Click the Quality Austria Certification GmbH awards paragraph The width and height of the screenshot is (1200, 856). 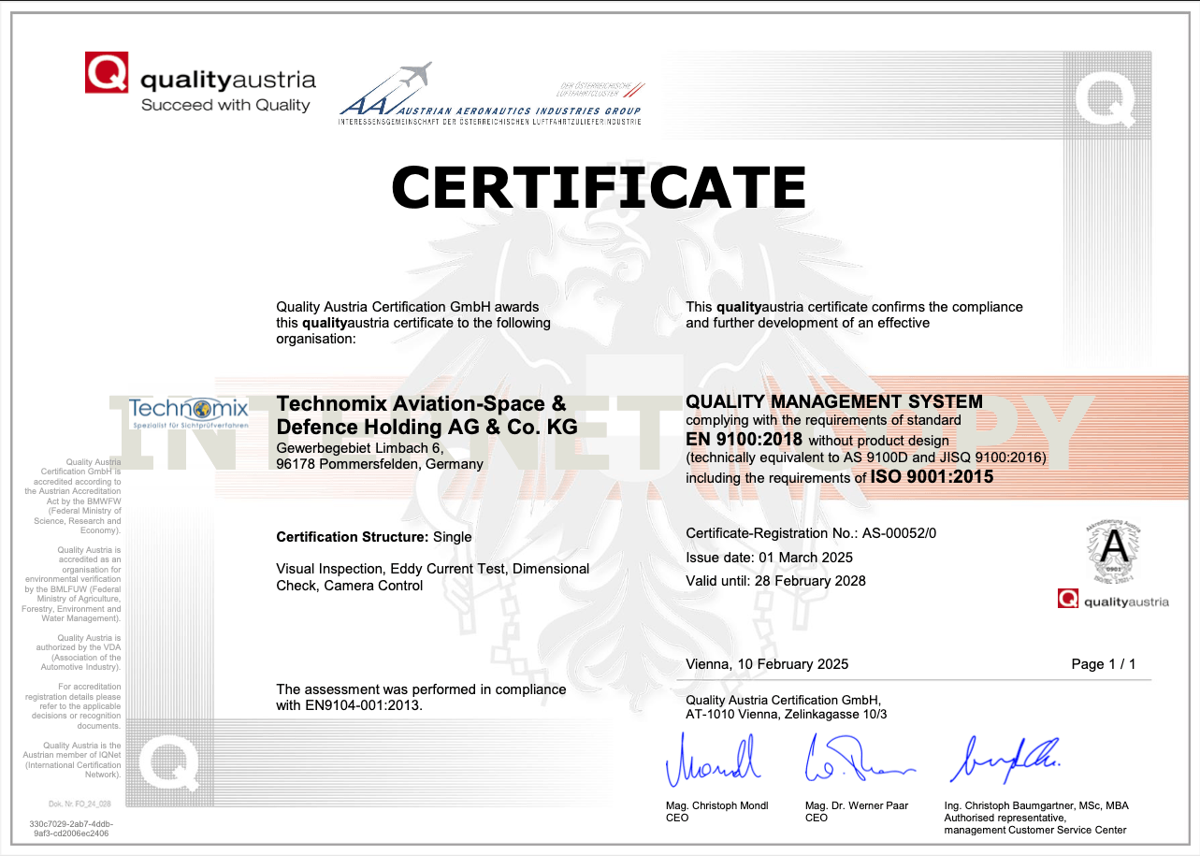coord(413,323)
